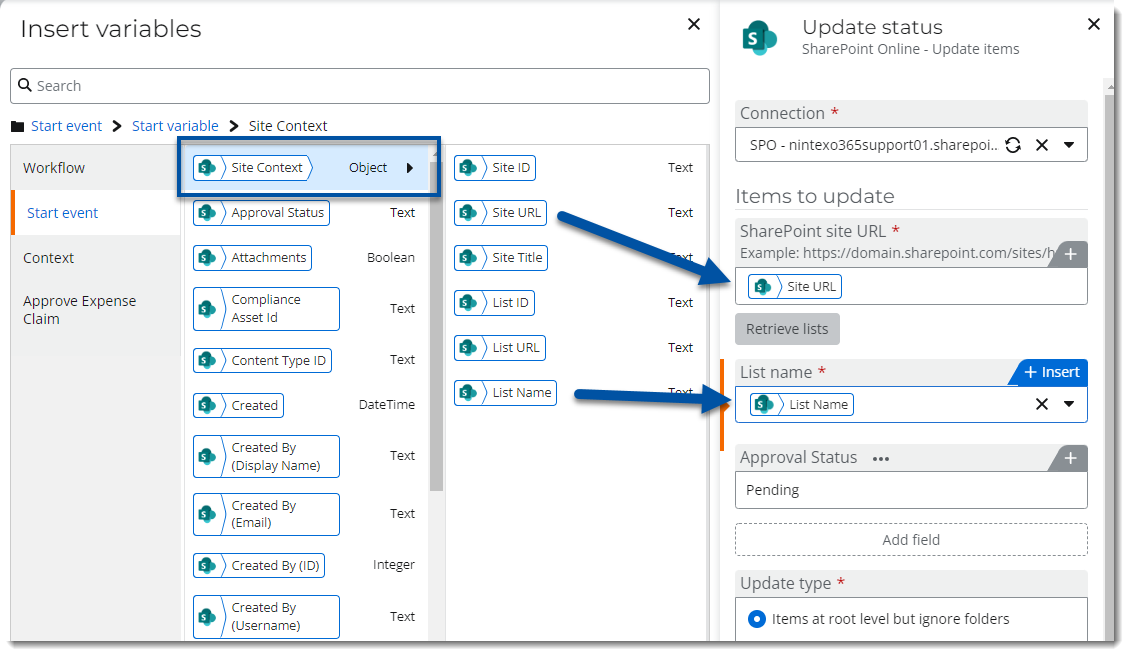Click the Approval Status Pending input
This screenshot has height=656, width=1129.
(x=911, y=490)
